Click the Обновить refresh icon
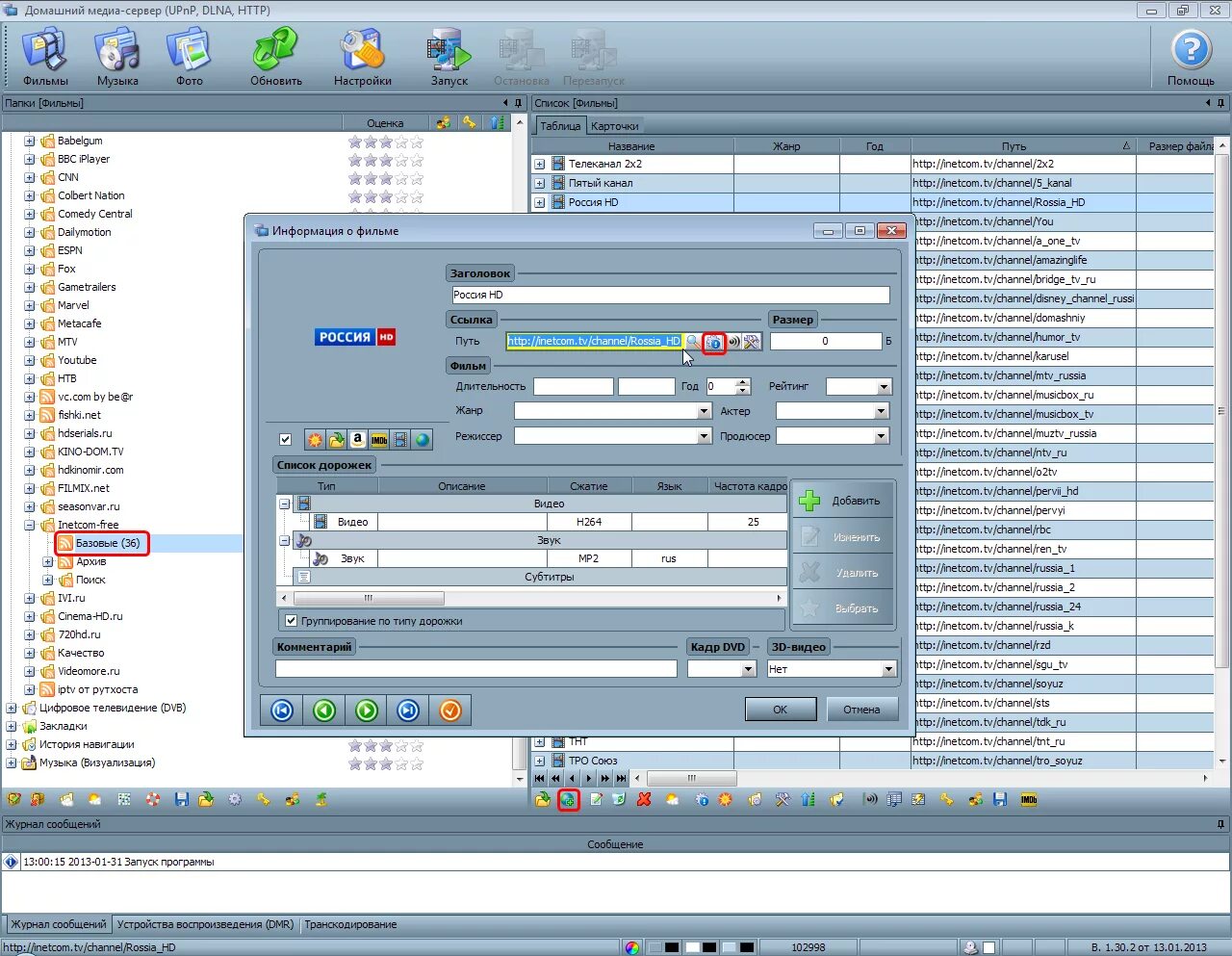The width and height of the screenshot is (1232, 956). click(276, 58)
